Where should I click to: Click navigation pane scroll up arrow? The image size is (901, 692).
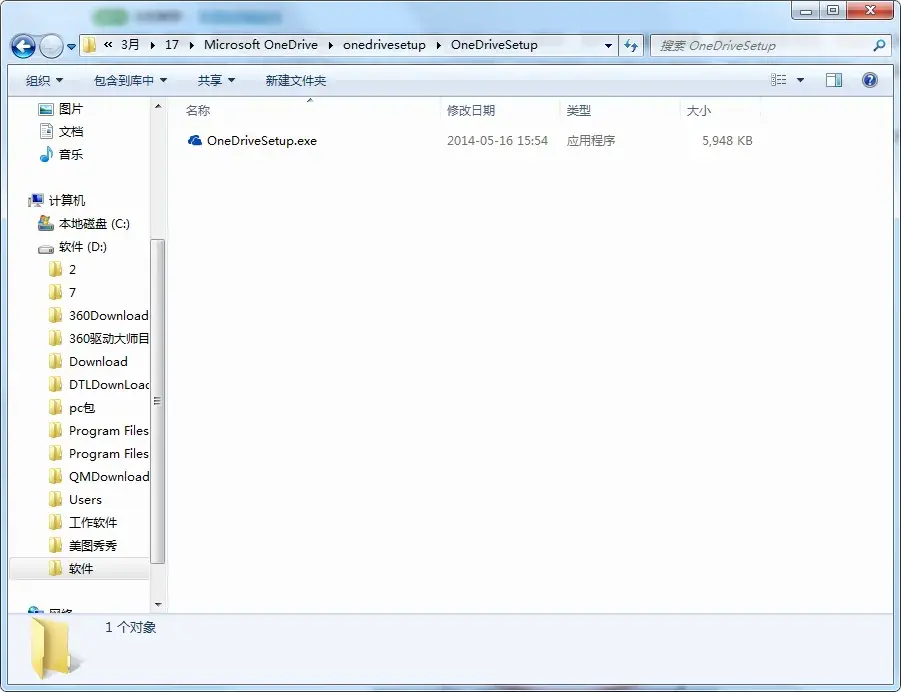click(158, 106)
